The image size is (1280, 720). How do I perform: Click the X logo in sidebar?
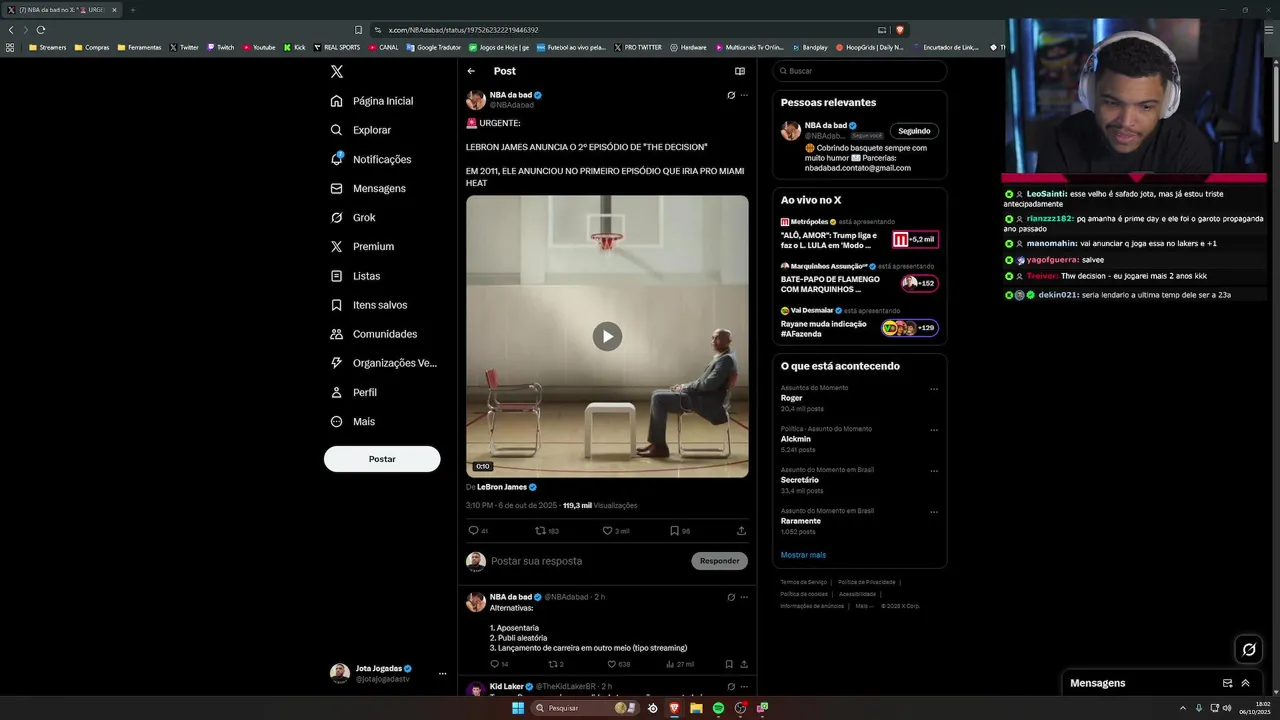[x=337, y=72]
